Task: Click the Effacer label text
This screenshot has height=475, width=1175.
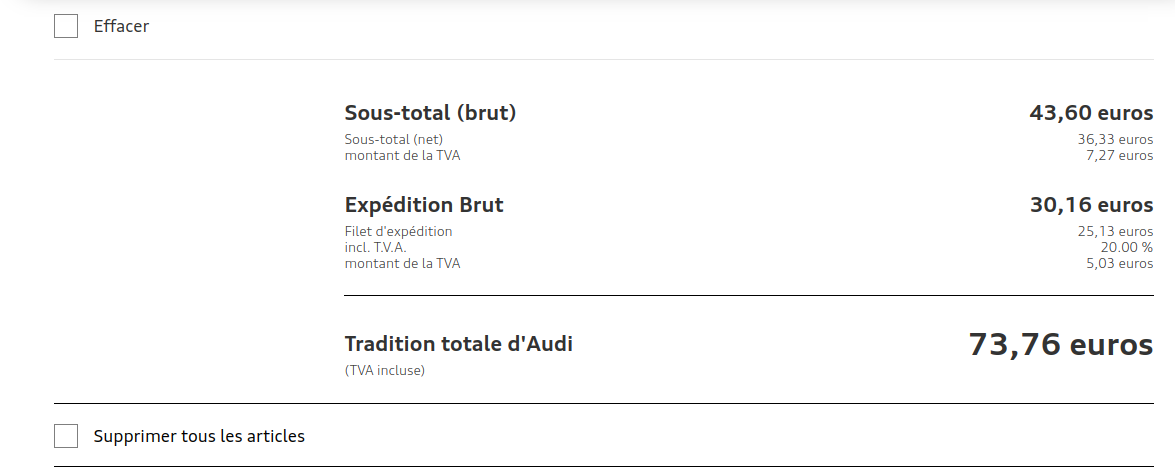Action: click(x=121, y=26)
